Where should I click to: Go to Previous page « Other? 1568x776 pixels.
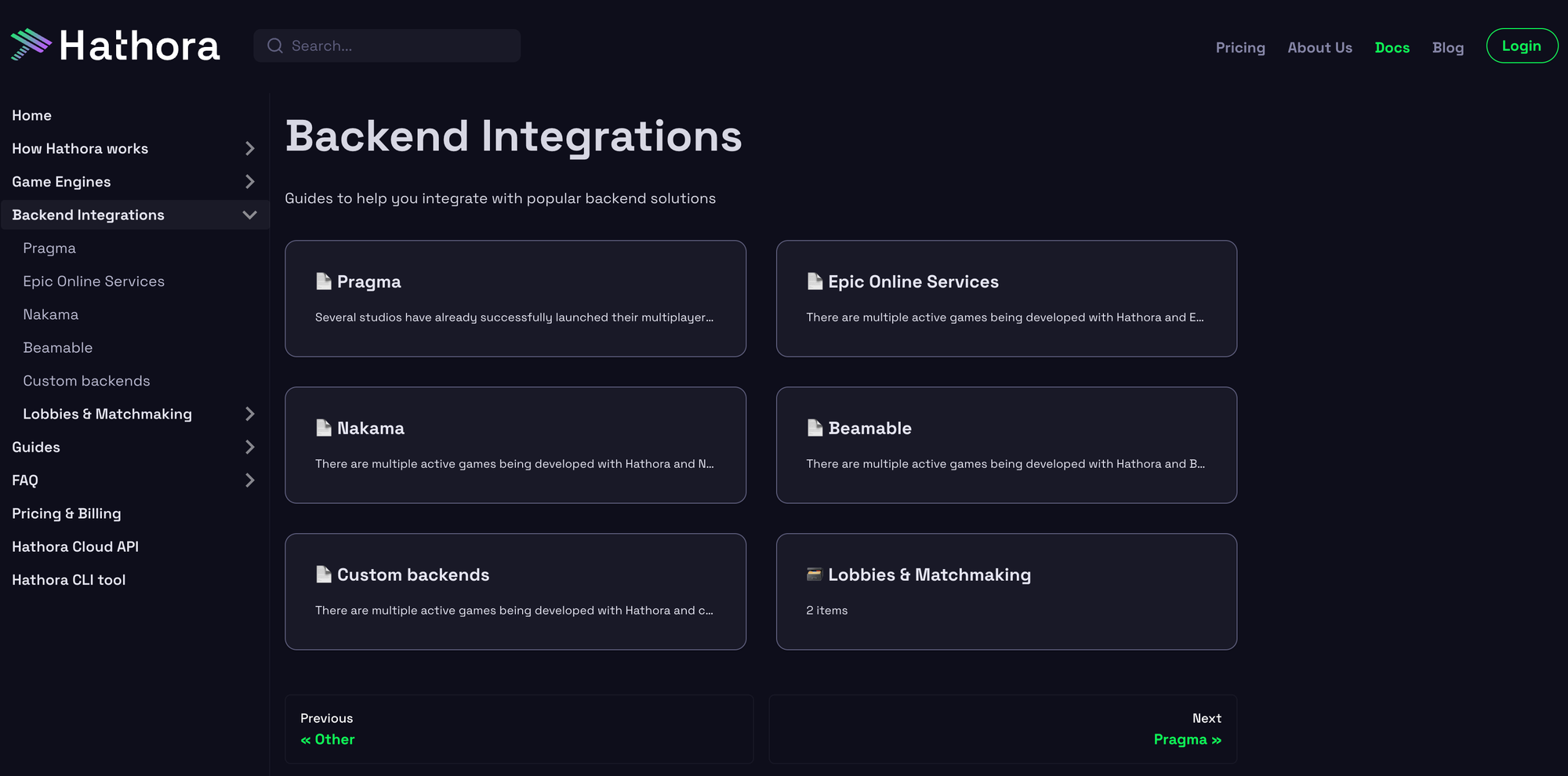point(519,729)
